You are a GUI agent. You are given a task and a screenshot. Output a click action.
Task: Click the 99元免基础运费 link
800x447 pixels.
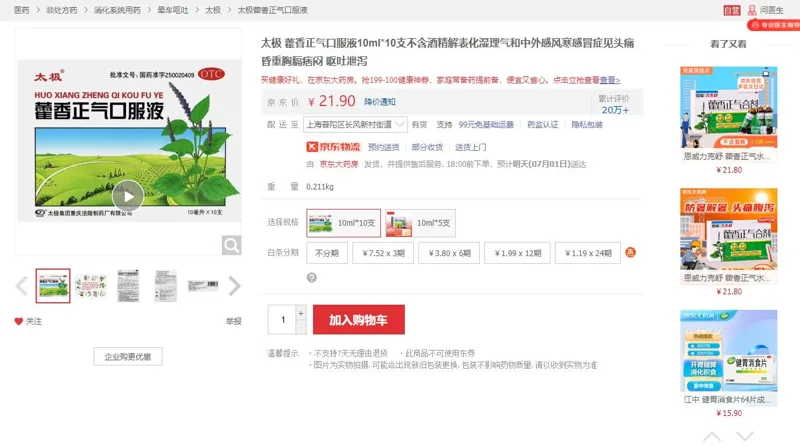pos(486,125)
